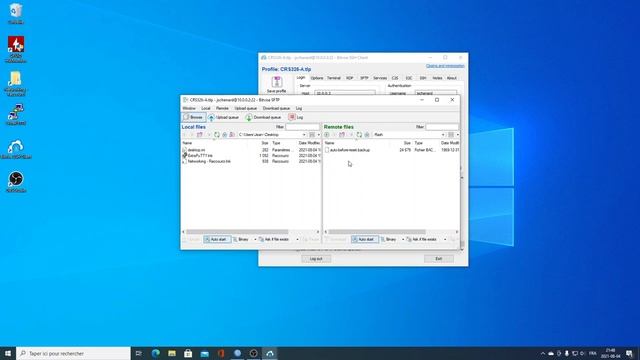640x360 pixels.
Task: Sort local files by Type column header
Action: click(x=276, y=143)
